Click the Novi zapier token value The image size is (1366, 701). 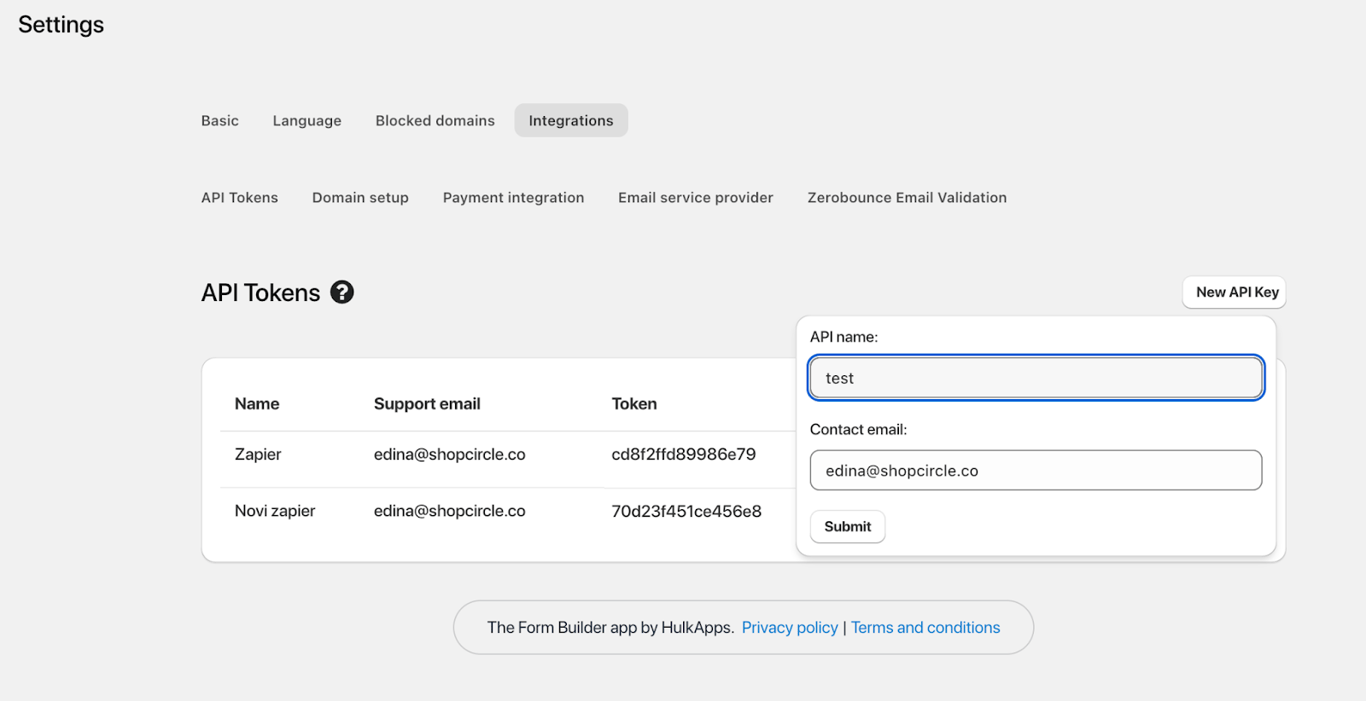pyautogui.click(x=686, y=511)
